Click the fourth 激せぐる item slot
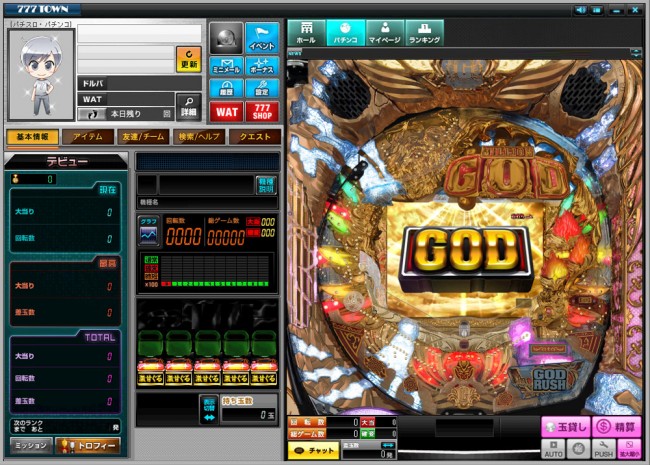Image resolution: width=650 pixels, height=465 pixels. tap(235, 357)
